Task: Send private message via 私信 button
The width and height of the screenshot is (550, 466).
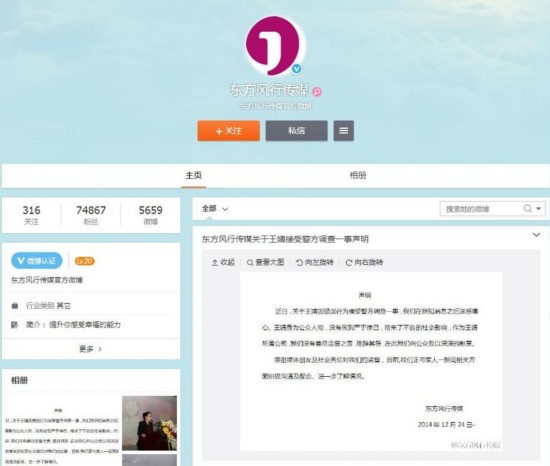Action: point(297,131)
